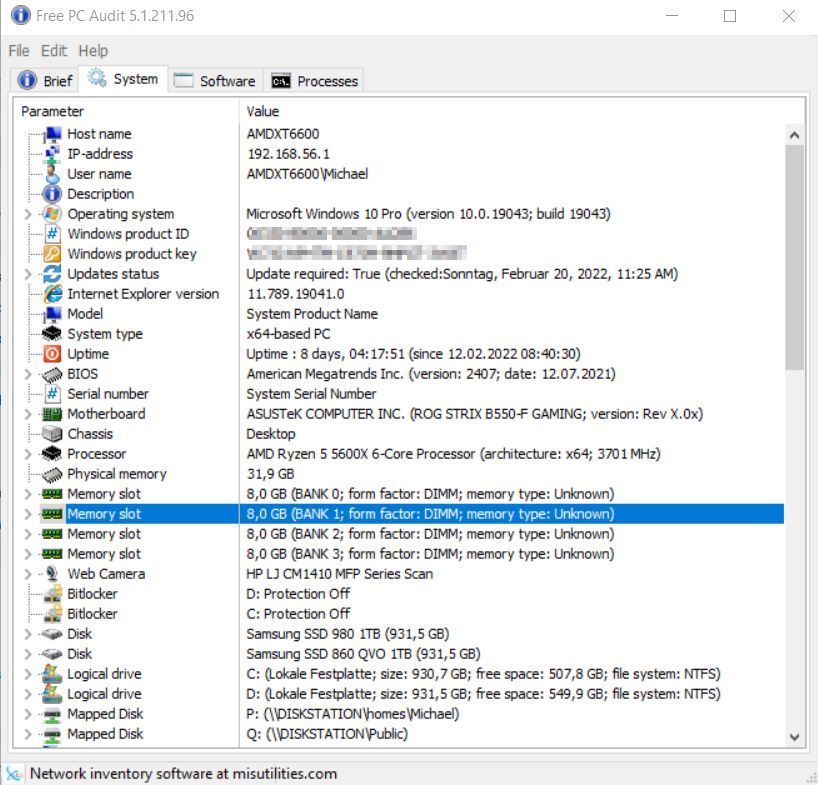Click the first Bitlocker lock icon
Screen dimensions: 818x785
tap(52, 594)
